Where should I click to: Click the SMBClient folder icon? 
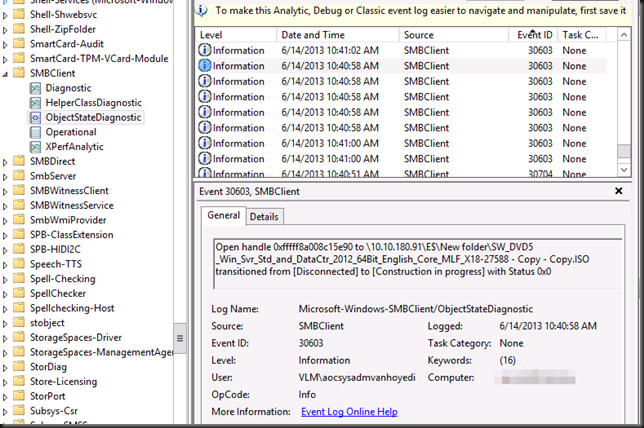[x=19, y=73]
